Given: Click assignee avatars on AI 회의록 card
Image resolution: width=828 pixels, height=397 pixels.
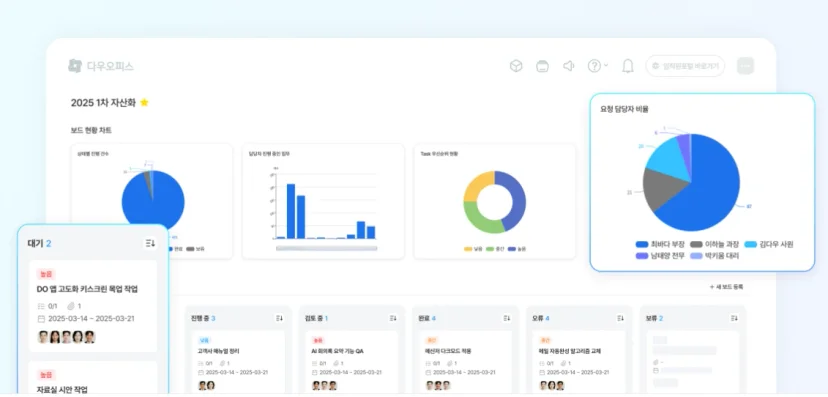Looking at the screenshot, I should coord(324,385).
